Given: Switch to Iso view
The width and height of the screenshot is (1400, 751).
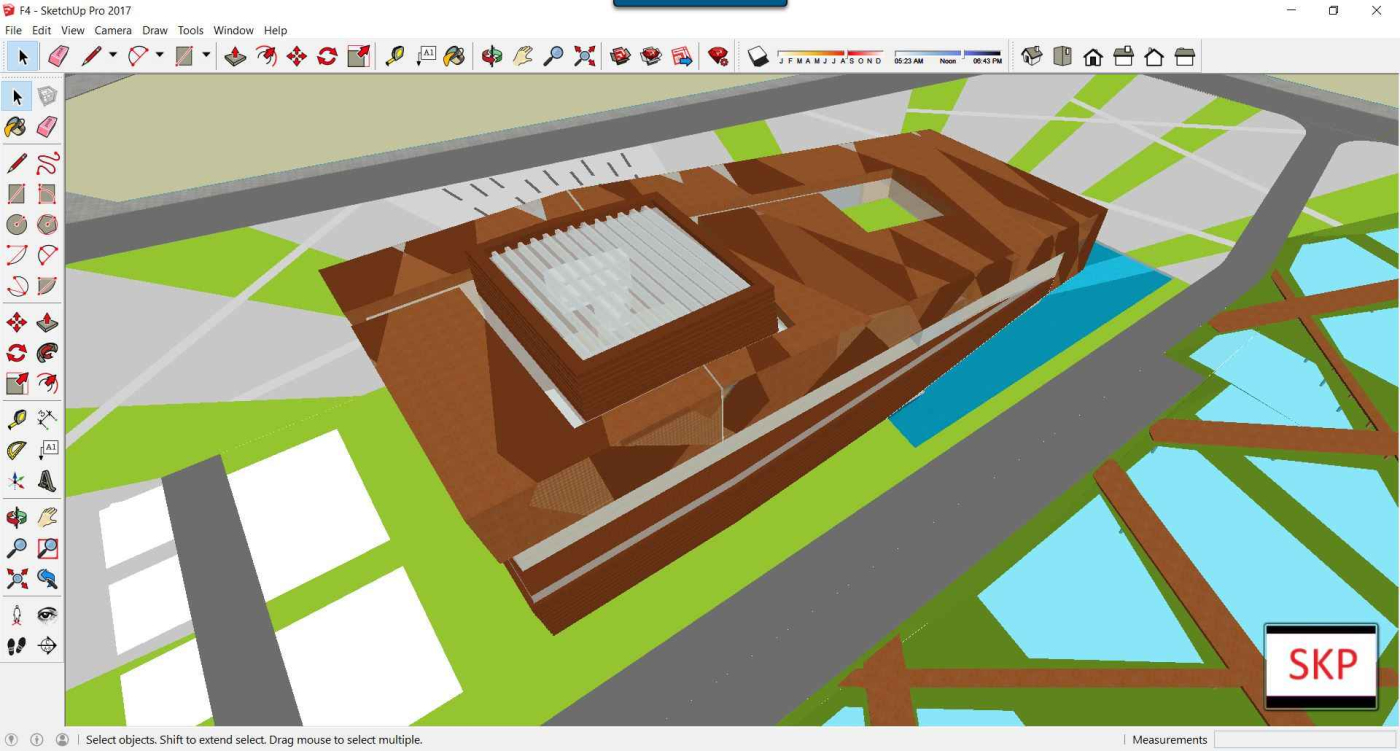Looking at the screenshot, I should coord(1032,57).
